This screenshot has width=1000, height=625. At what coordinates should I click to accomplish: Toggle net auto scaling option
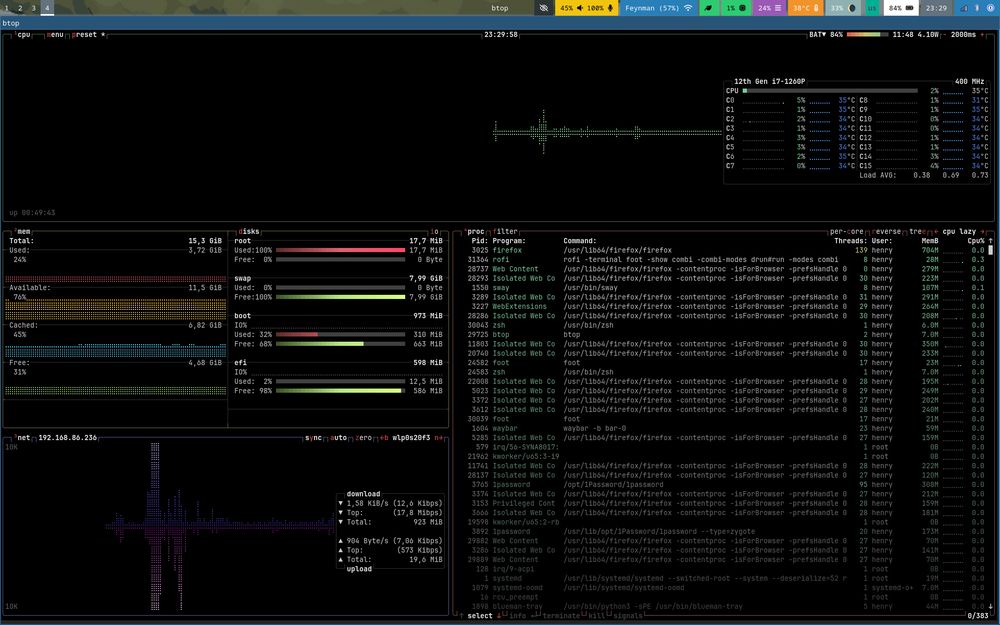coord(339,438)
